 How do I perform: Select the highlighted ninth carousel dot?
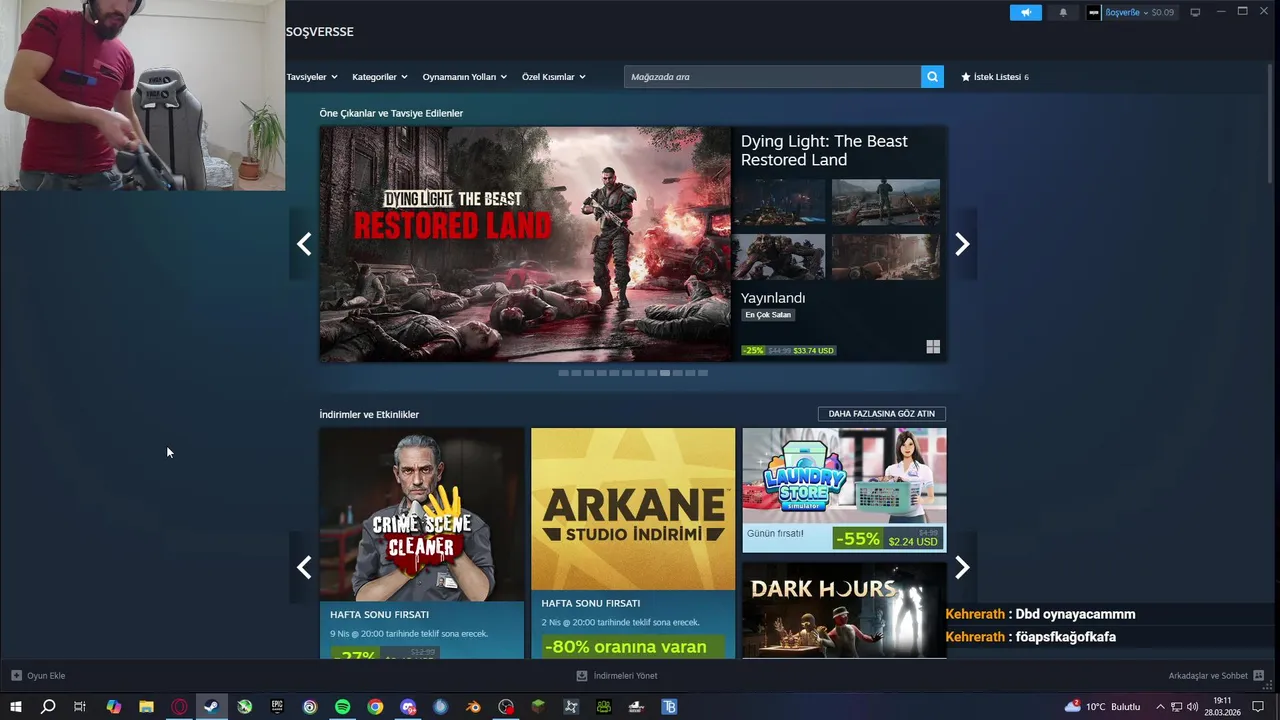[x=665, y=373]
